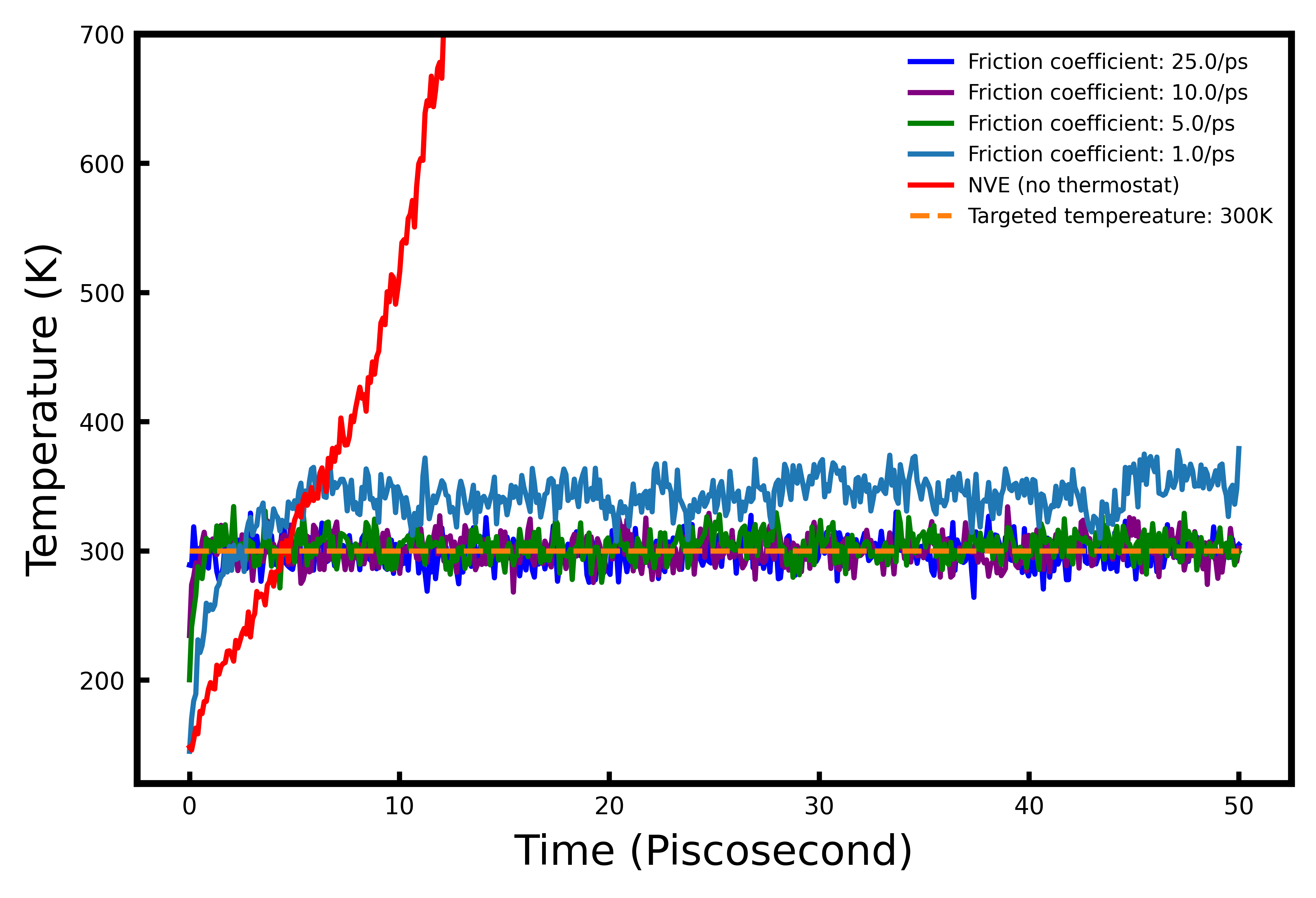
Task: Click the 'Time (Piscosecond)' x-axis title
Action: (x=713, y=851)
